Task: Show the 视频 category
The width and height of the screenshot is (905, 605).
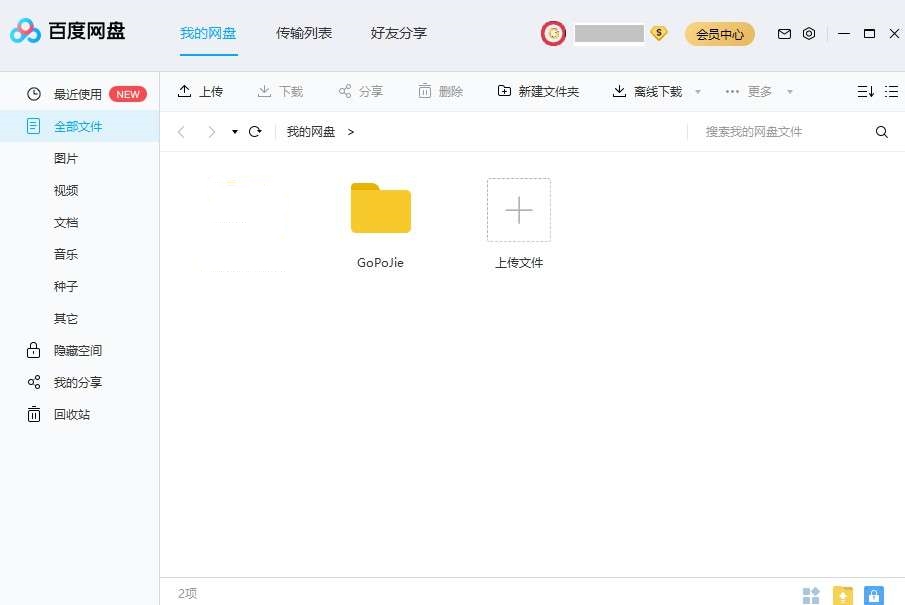Action: [66, 191]
